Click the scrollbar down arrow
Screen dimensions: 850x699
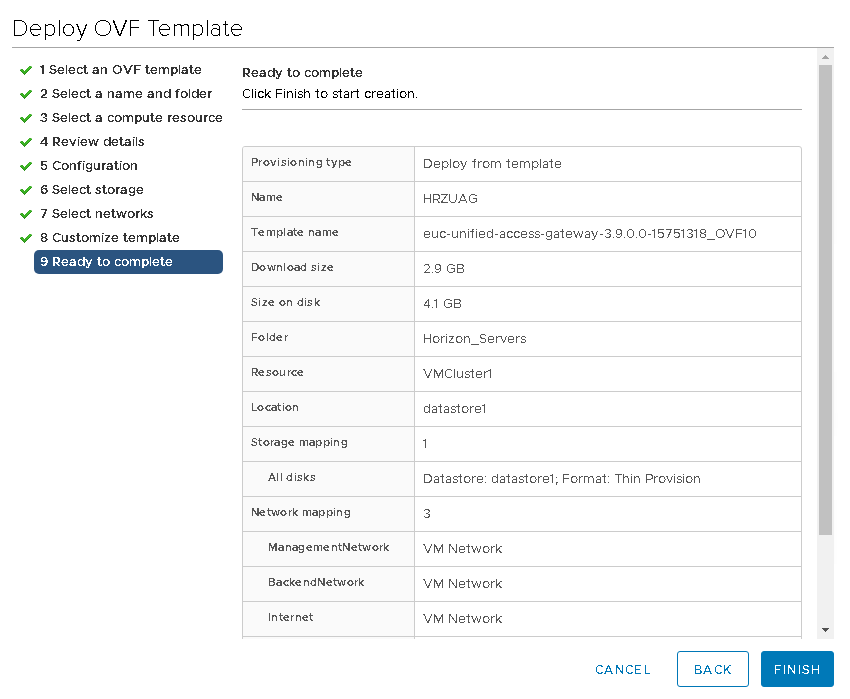pos(825,630)
